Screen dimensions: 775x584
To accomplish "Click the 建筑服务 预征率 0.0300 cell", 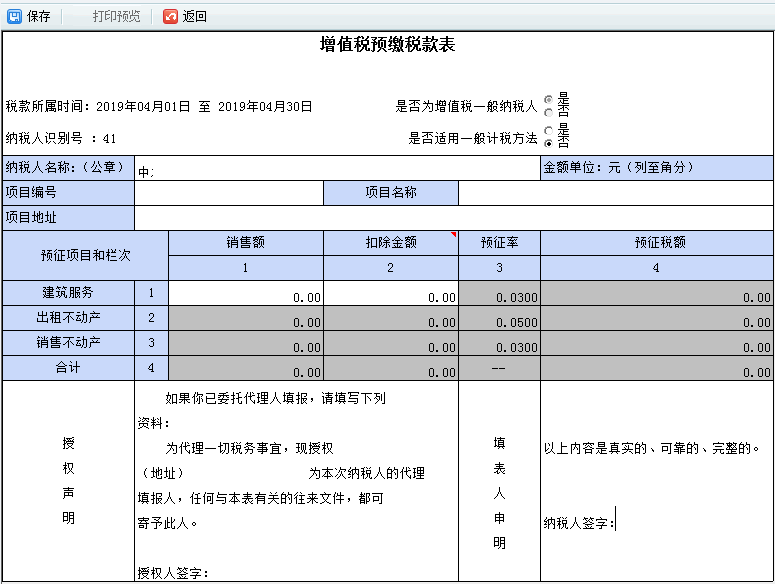I will click(x=499, y=293).
